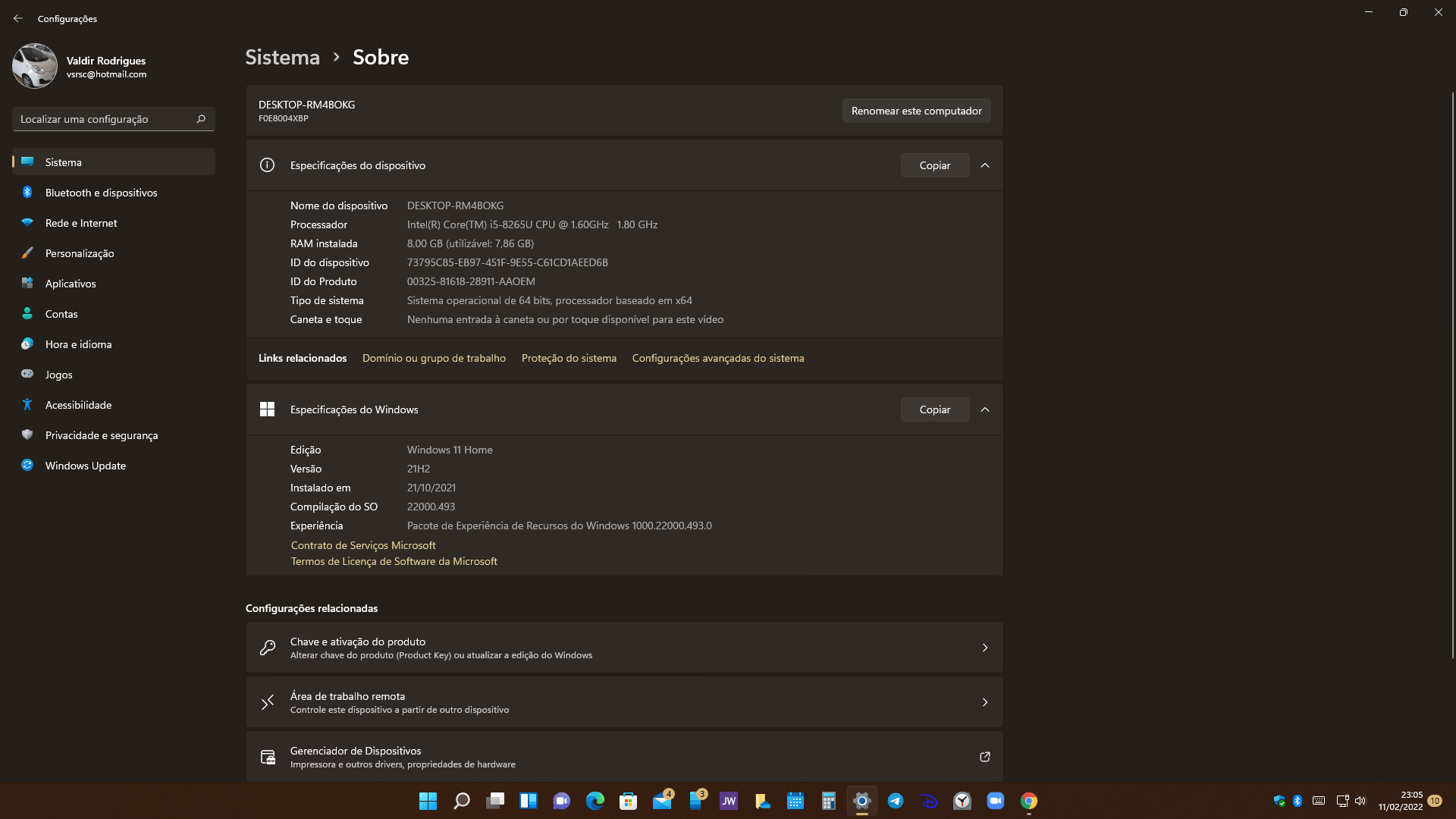Image resolution: width=1456 pixels, height=819 pixels.
Task: Collapse Especificações do dispositivo section
Action: coord(984,165)
